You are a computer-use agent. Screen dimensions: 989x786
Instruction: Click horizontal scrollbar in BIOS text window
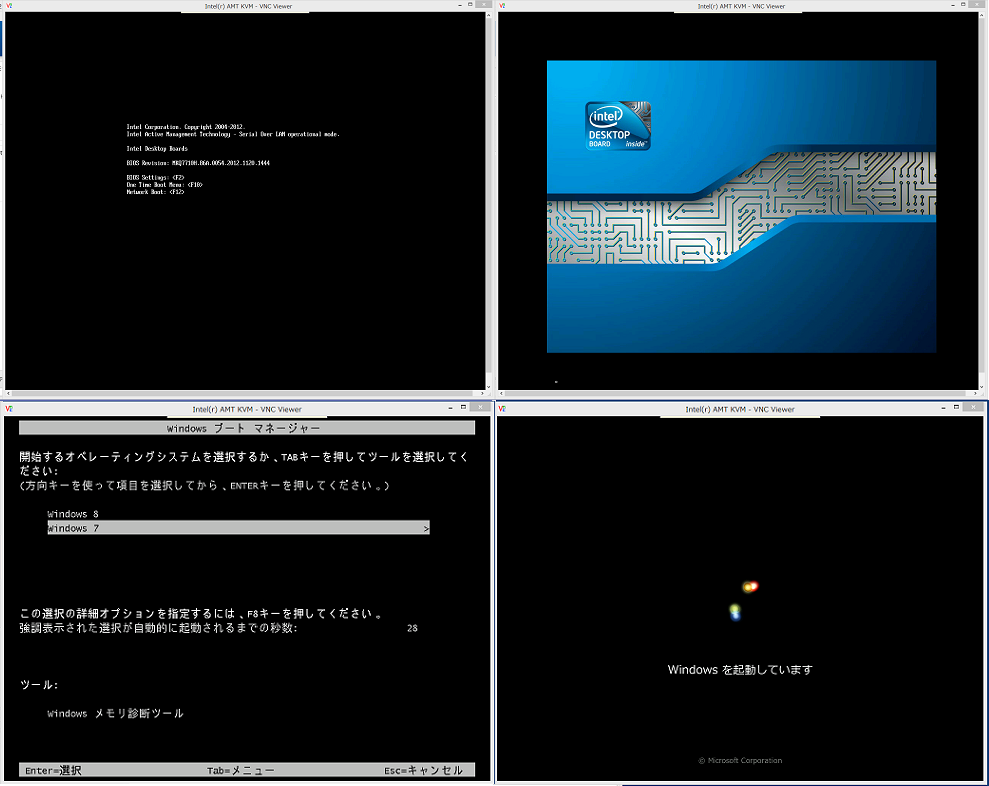point(245,394)
